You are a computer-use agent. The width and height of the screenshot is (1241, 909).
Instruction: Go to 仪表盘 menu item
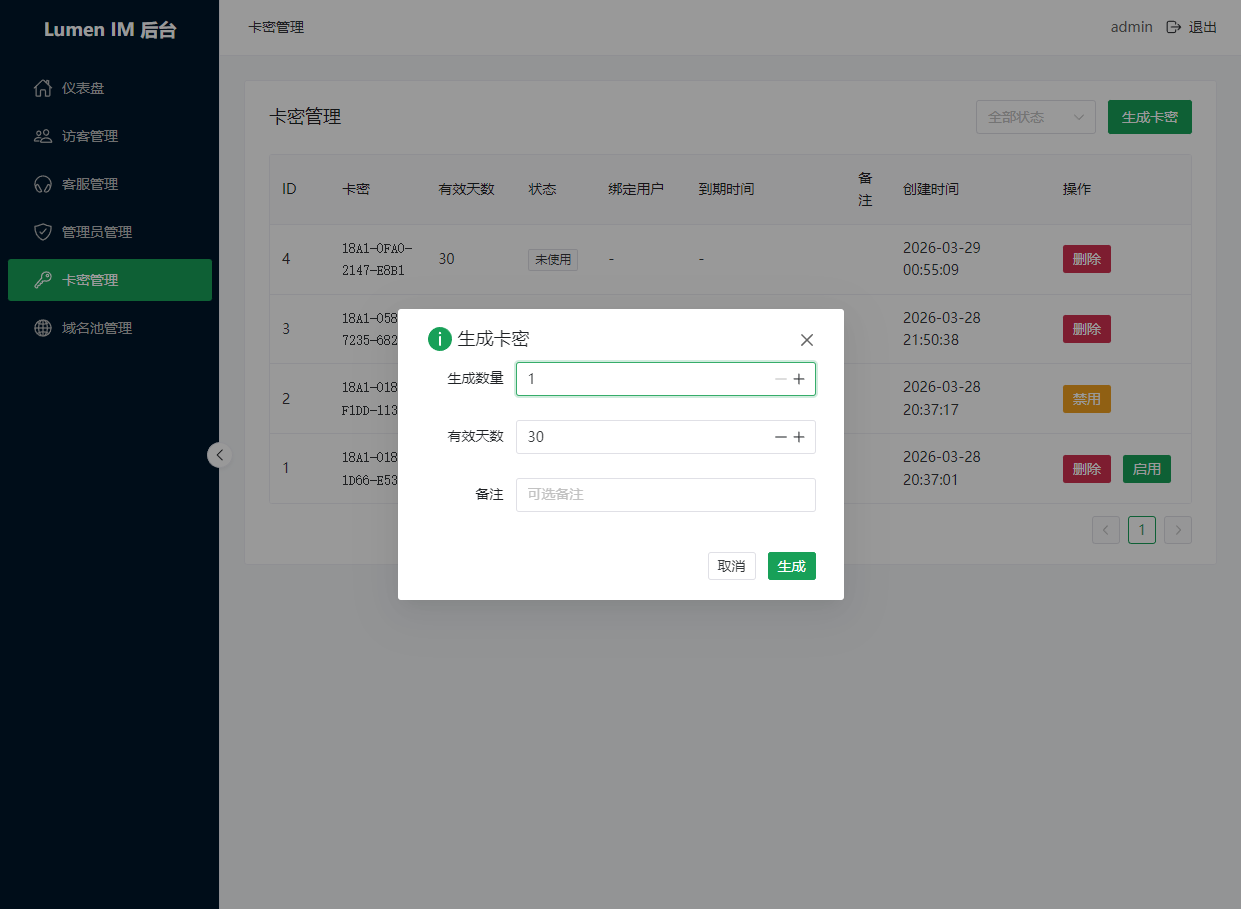point(110,88)
